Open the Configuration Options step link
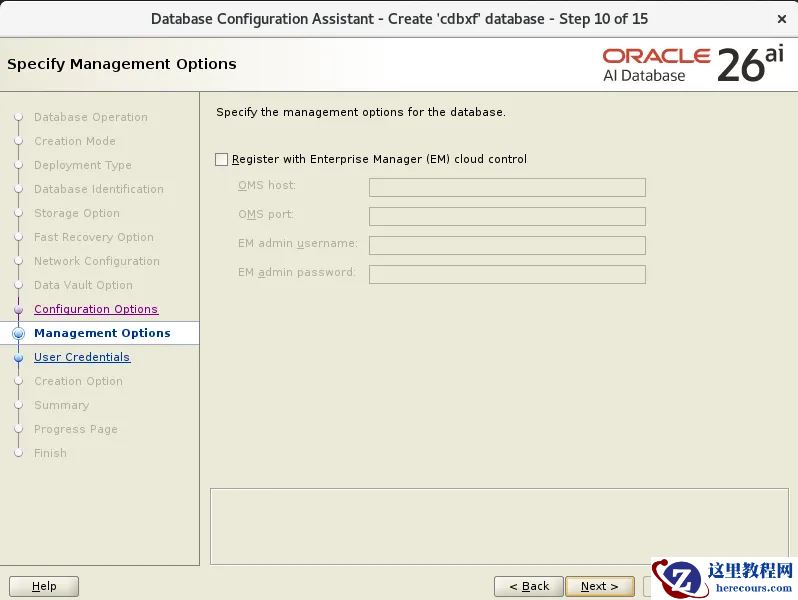This screenshot has height=600, width=798. click(96, 309)
